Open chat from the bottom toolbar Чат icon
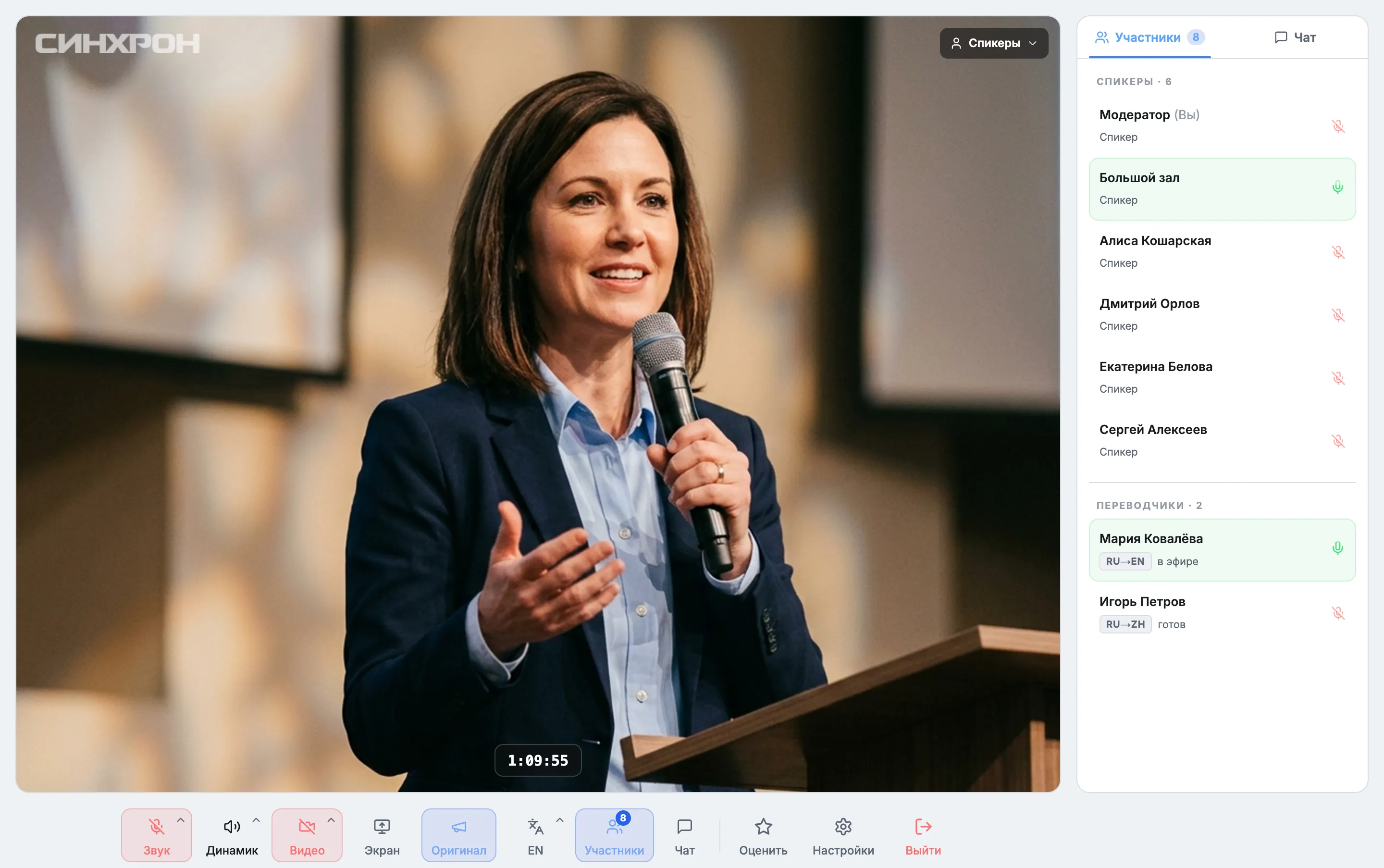The width and height of the screenshot is (1384, 868). [x=684, y=827]
